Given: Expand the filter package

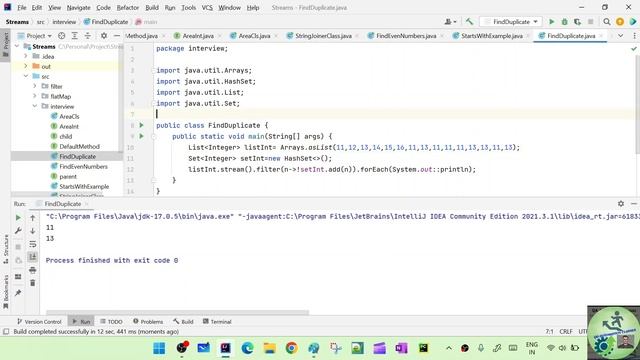Looking at the screenshot, I should 35,86.
